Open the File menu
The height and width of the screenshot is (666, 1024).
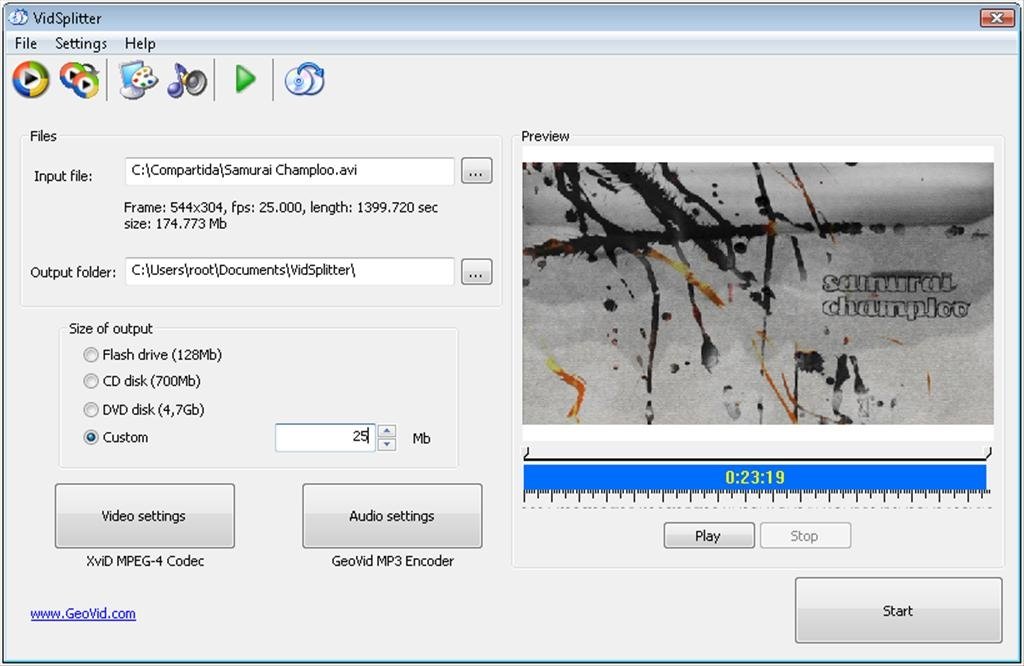click(x=25, y=43)
